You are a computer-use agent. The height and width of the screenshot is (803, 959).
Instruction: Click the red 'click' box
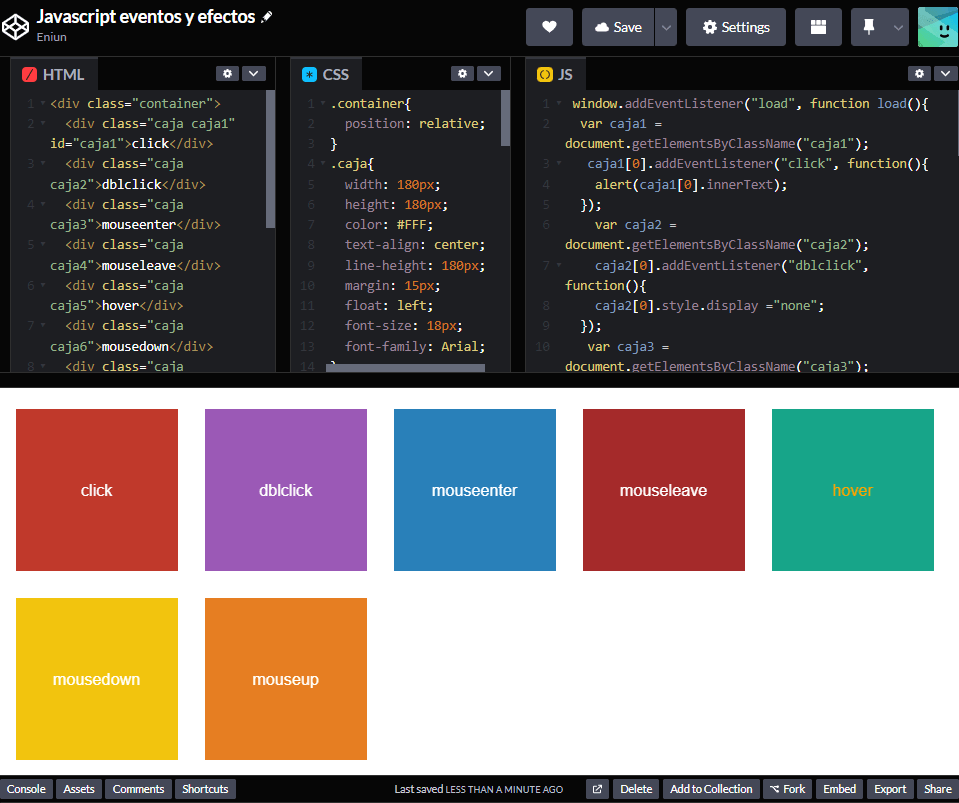(x=97, y=490)
